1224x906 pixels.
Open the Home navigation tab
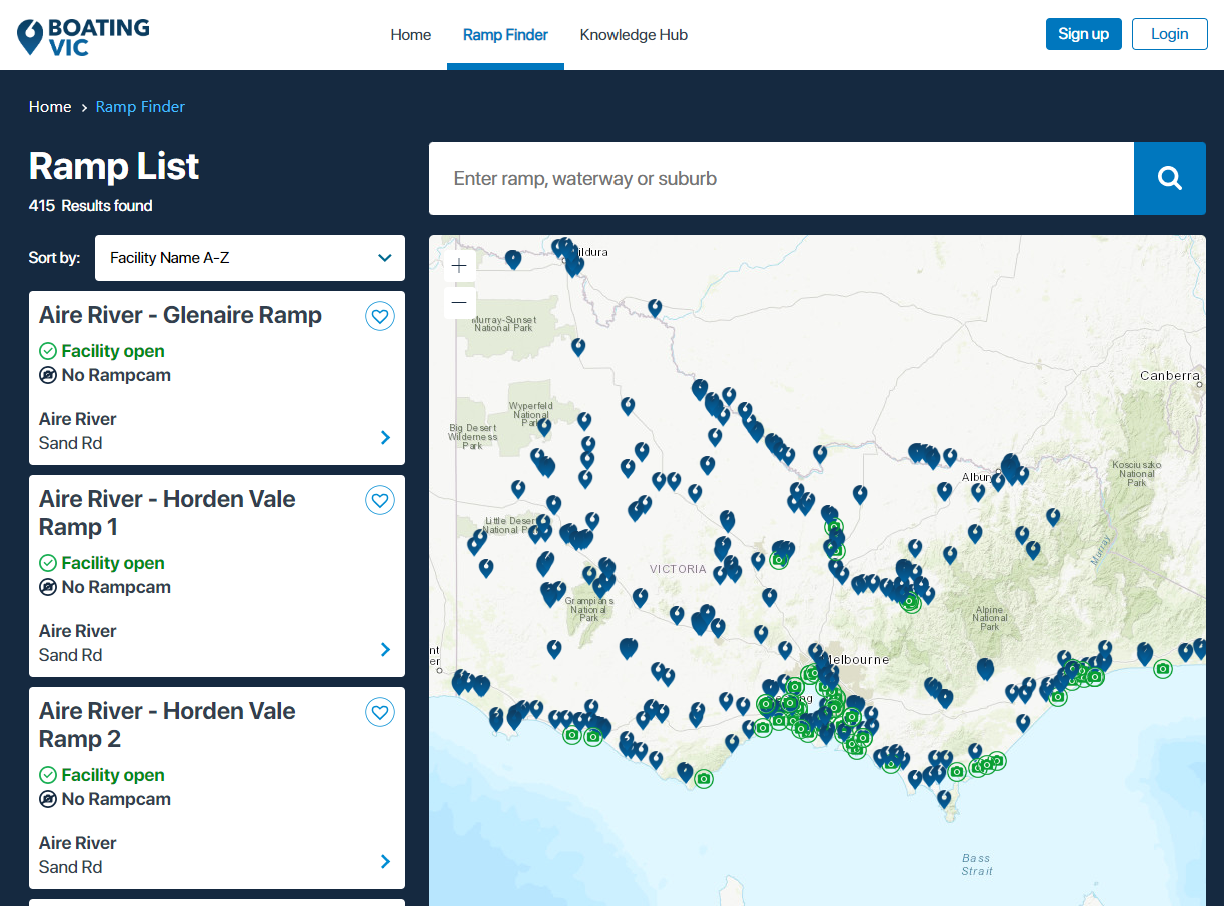click(410, 34)
